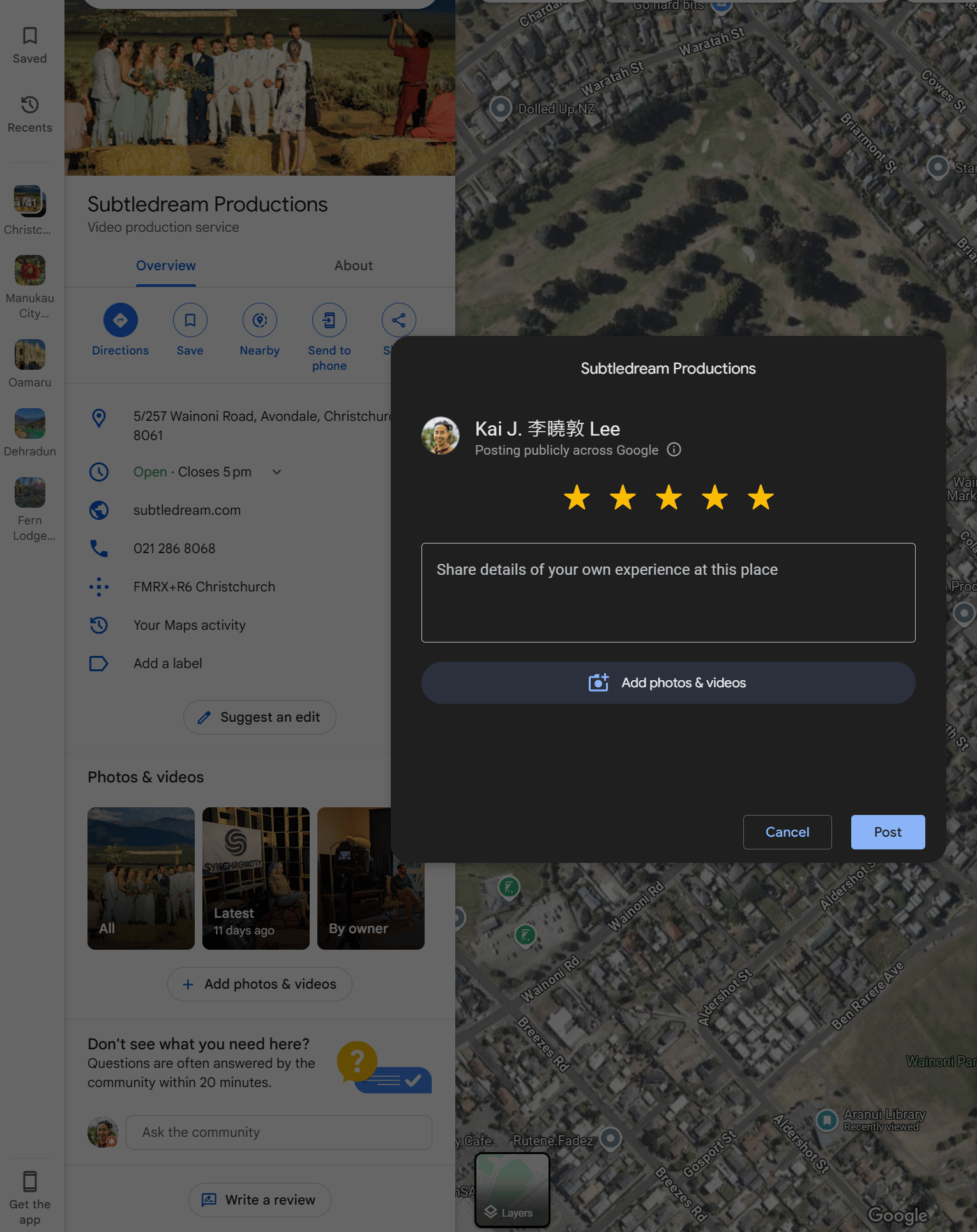
Task: Click the Write a review button
Action: tap(260, 1200)
